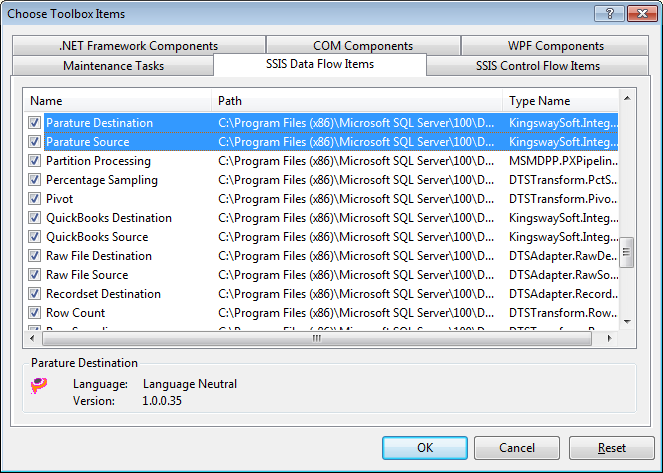Toggle the Partition Processing checkbox
Image resolution: width=663 pixels, height=473 pixels.
[x=34, y=161]
